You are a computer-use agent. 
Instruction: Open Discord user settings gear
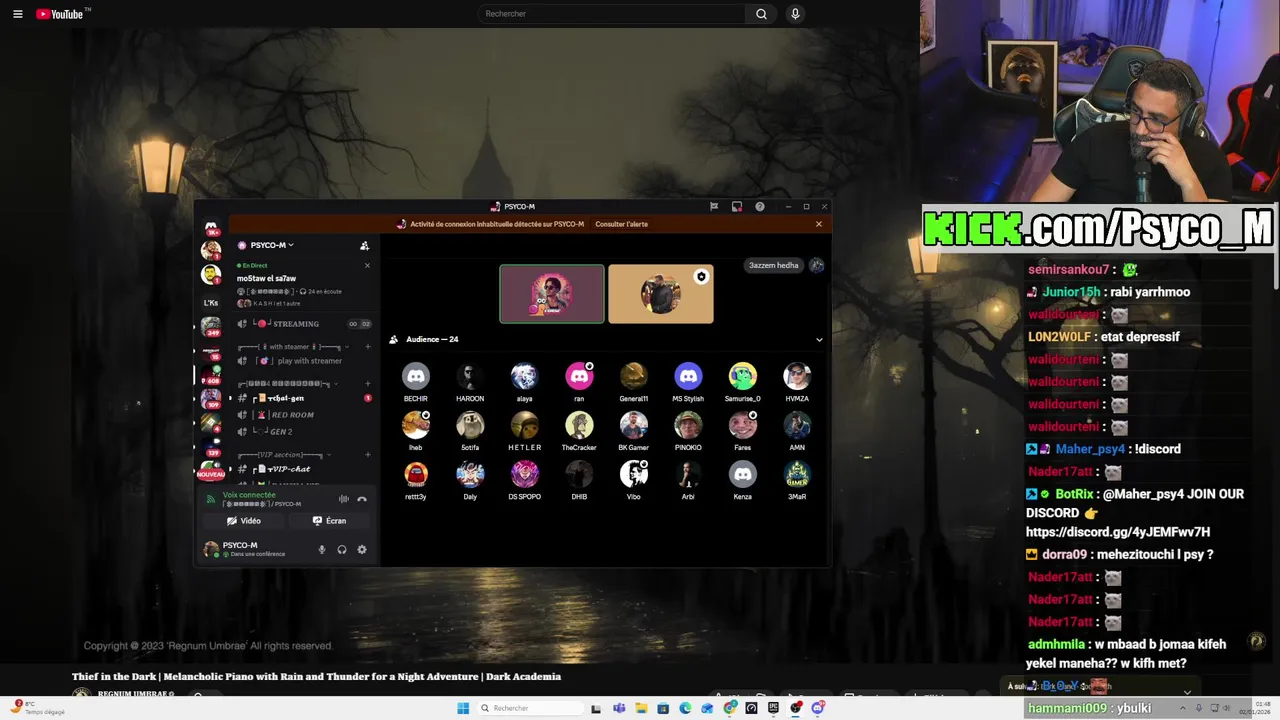click(362, 549)
